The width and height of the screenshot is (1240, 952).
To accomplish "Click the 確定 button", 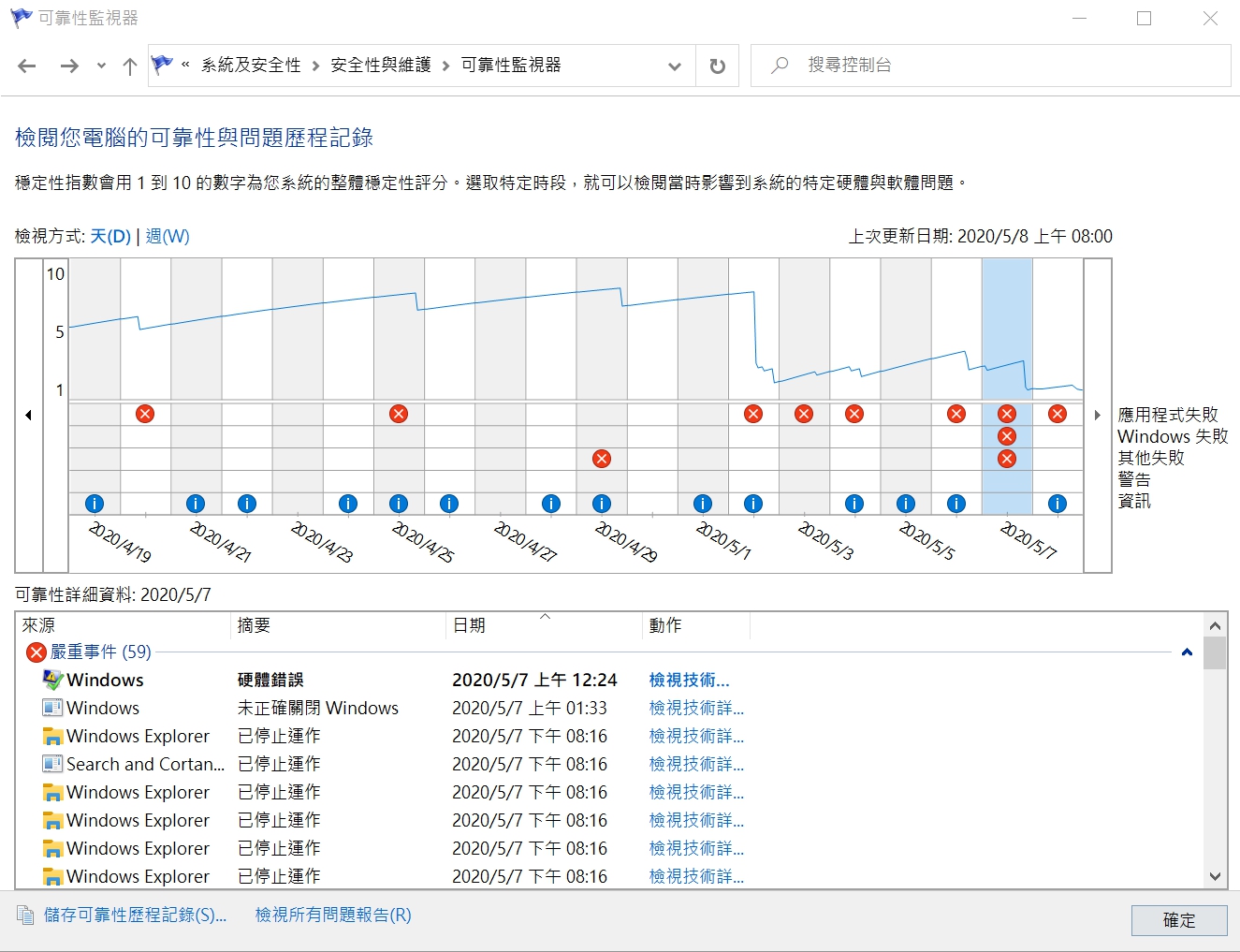I will [x=1179, y=920].
